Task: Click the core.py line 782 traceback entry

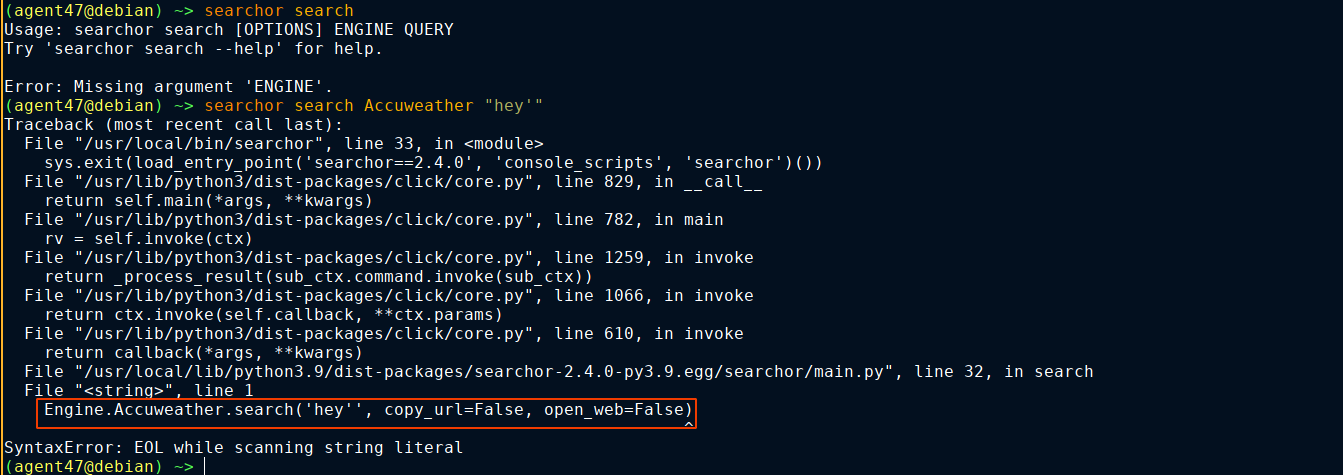Action: tap(373, 219)
